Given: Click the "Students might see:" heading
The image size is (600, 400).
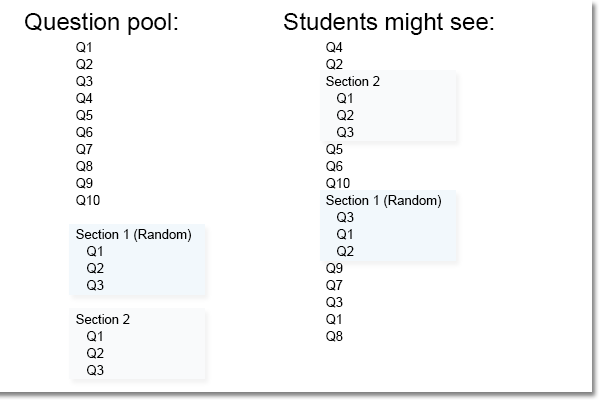Looking at the screenshot, I should (x=389, y=22).
